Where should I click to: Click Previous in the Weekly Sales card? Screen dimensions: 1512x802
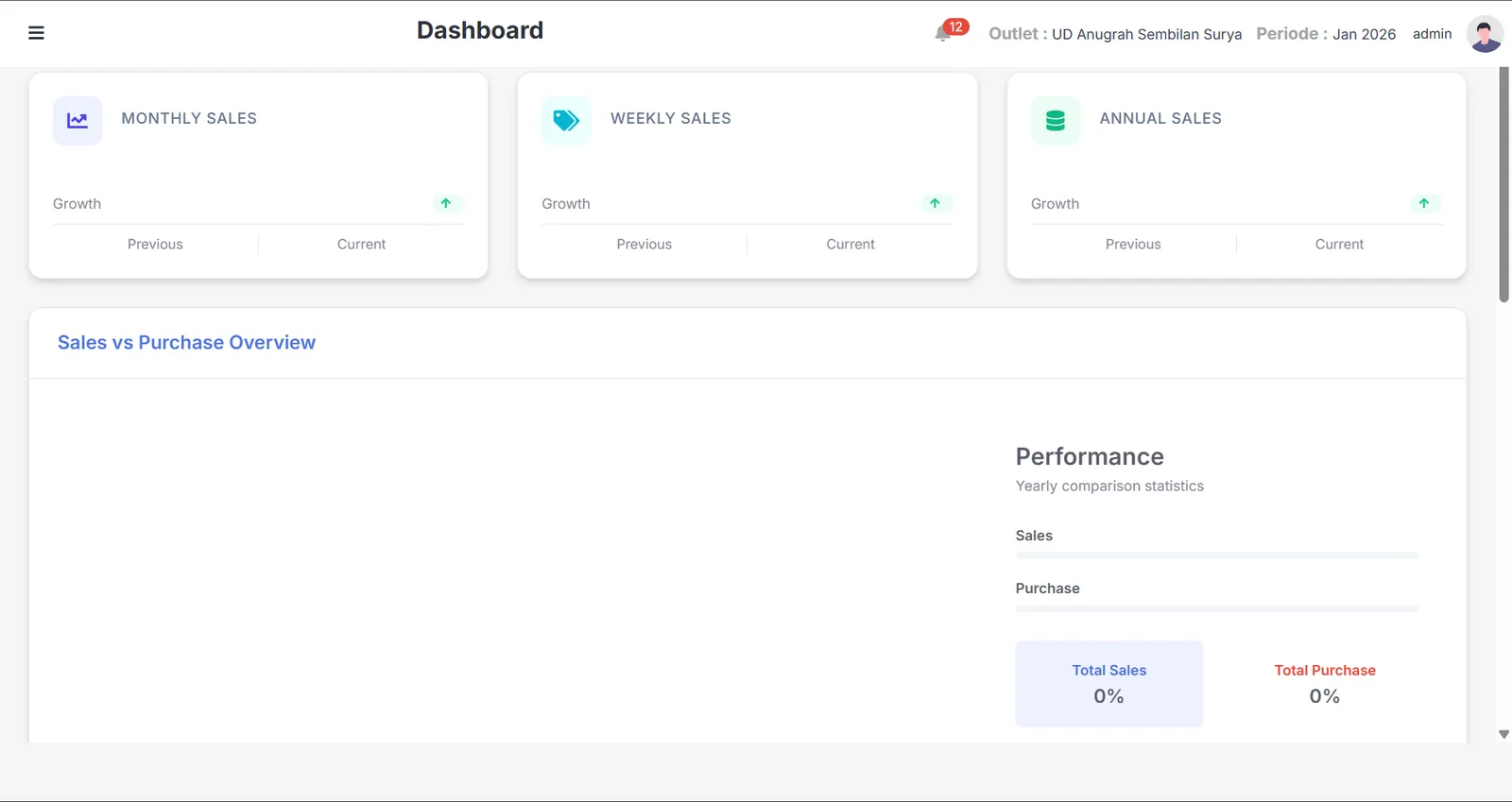tap(644, 244)
